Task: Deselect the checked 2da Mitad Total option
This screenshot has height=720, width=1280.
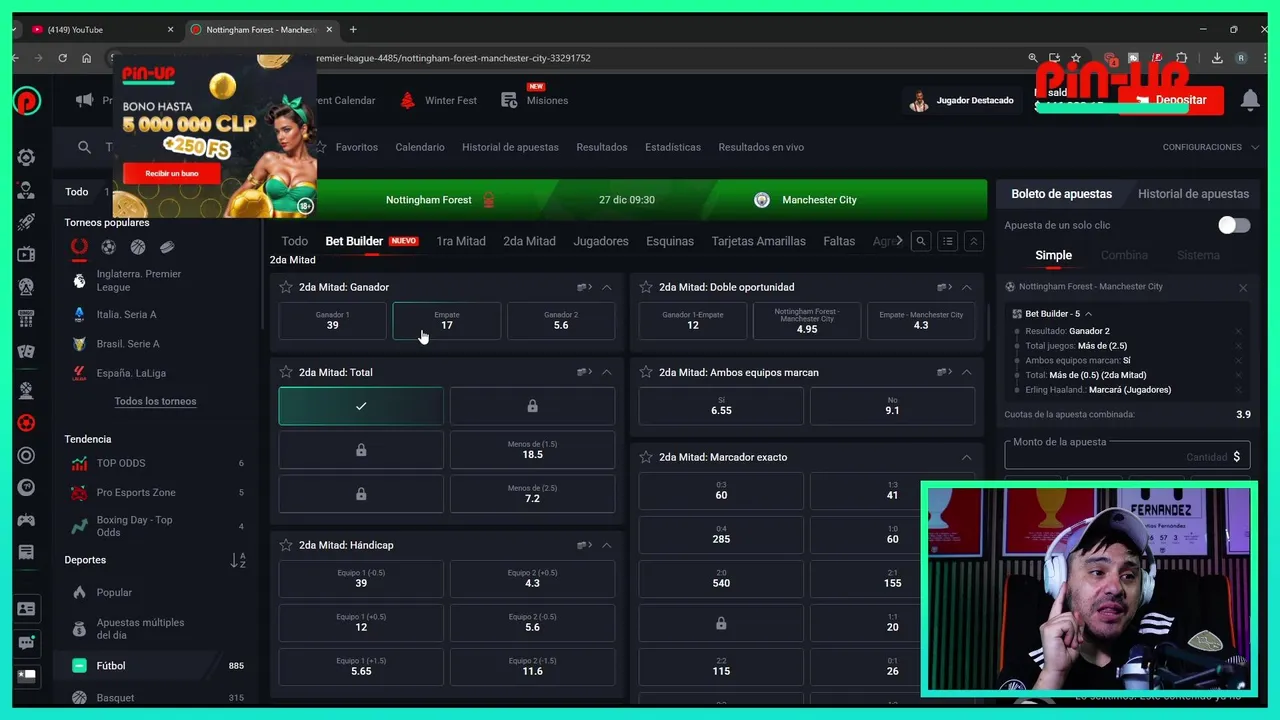Action: (x=361, y=406)
